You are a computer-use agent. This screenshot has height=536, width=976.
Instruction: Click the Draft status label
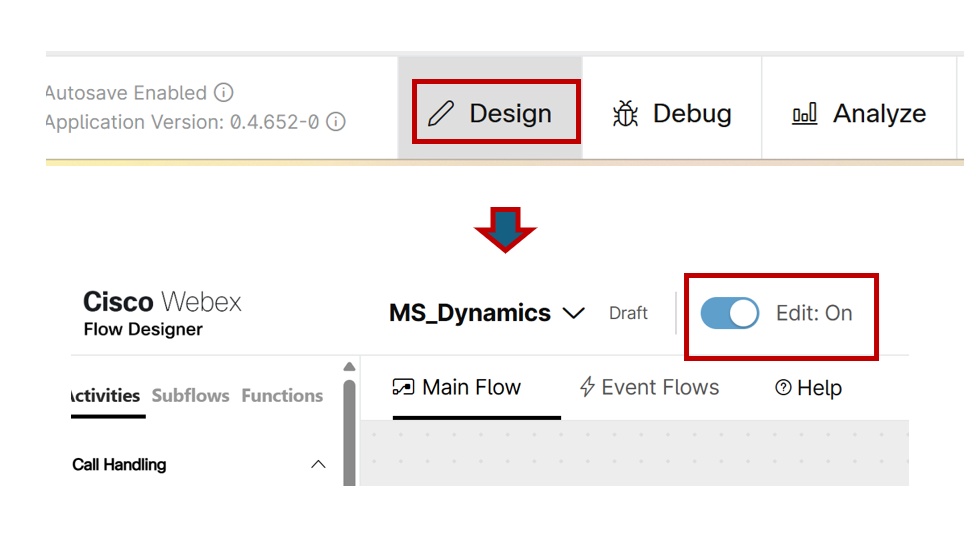coord(628,313)
